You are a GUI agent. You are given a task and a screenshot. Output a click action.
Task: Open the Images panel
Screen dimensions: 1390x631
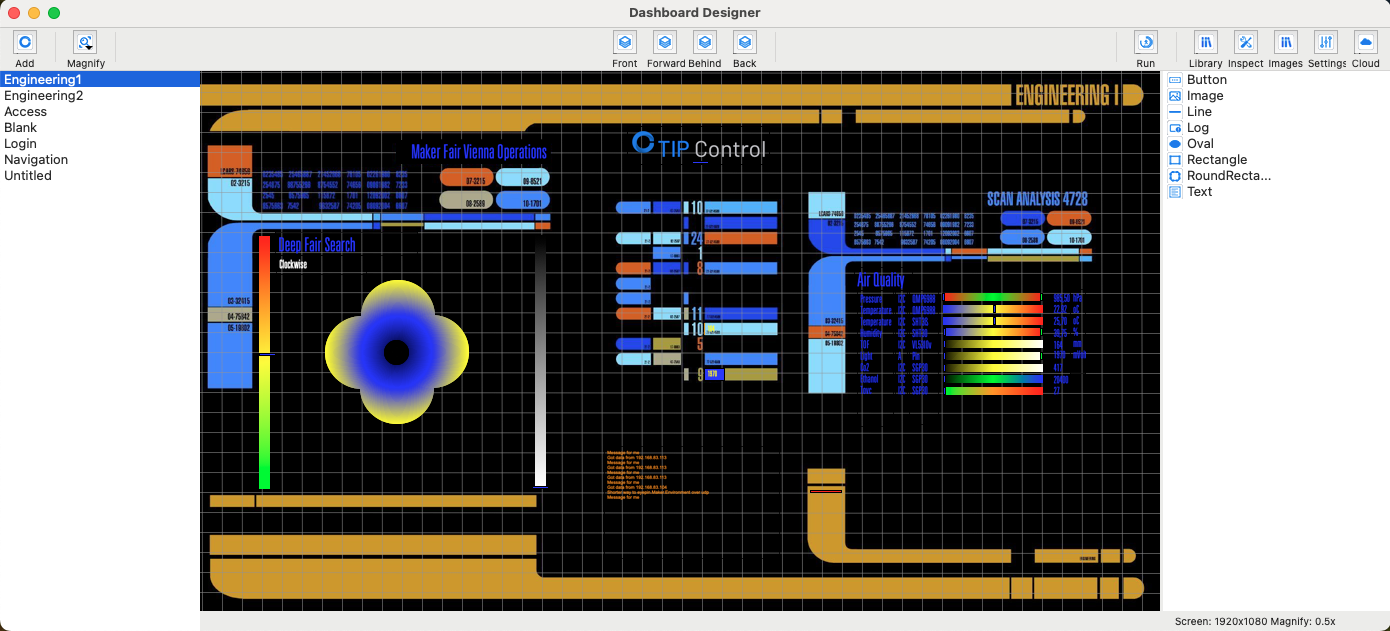1286,43
